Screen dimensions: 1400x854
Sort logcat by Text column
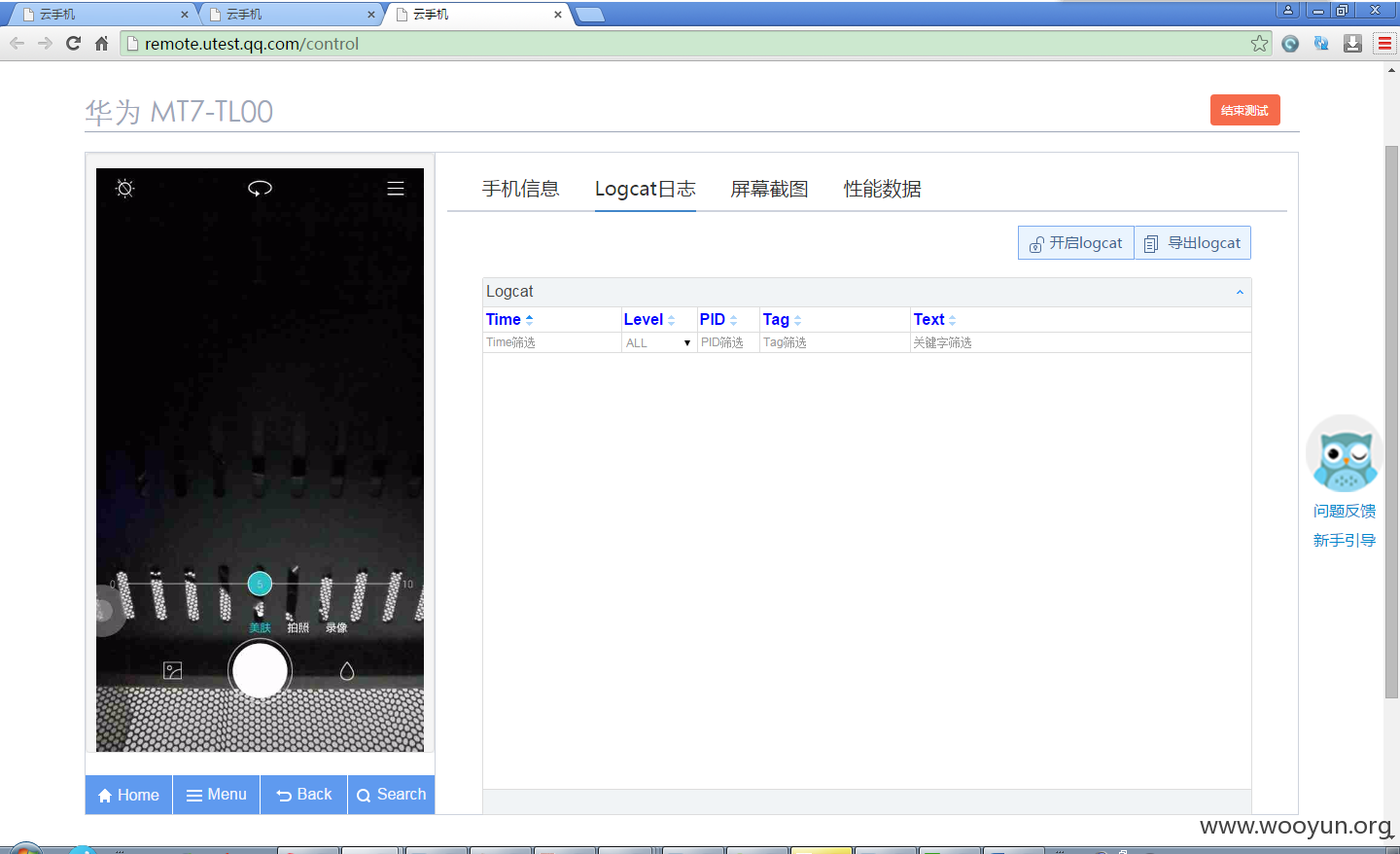click(934, 319)
